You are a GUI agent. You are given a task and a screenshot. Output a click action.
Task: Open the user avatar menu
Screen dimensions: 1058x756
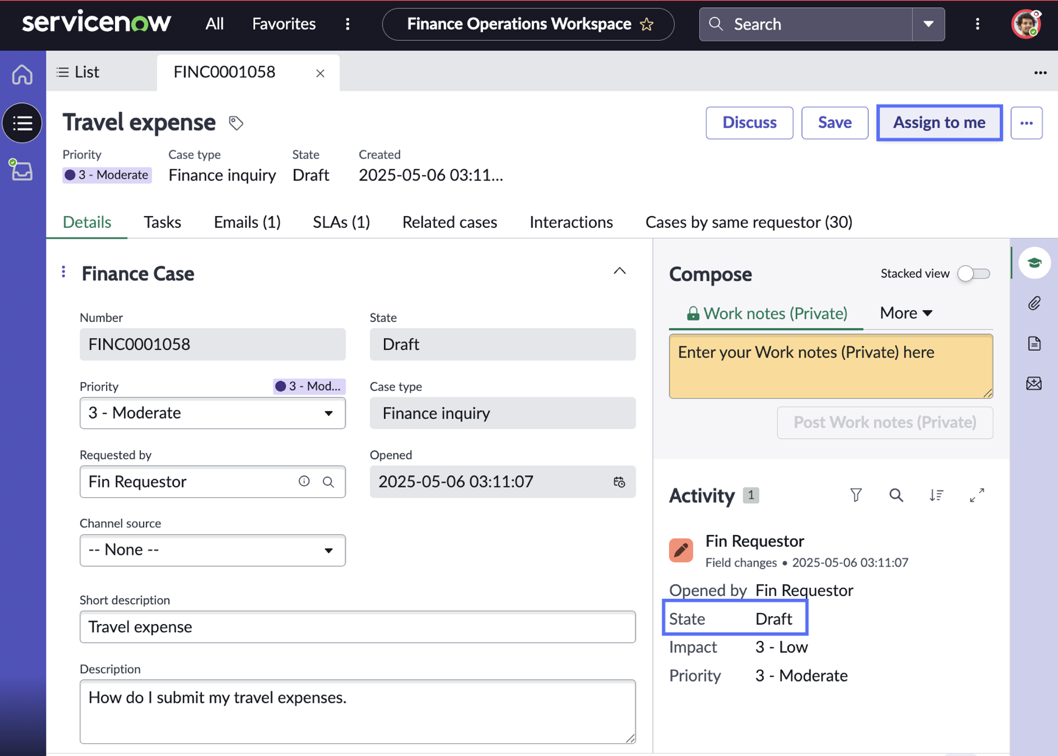(1026, 24)
